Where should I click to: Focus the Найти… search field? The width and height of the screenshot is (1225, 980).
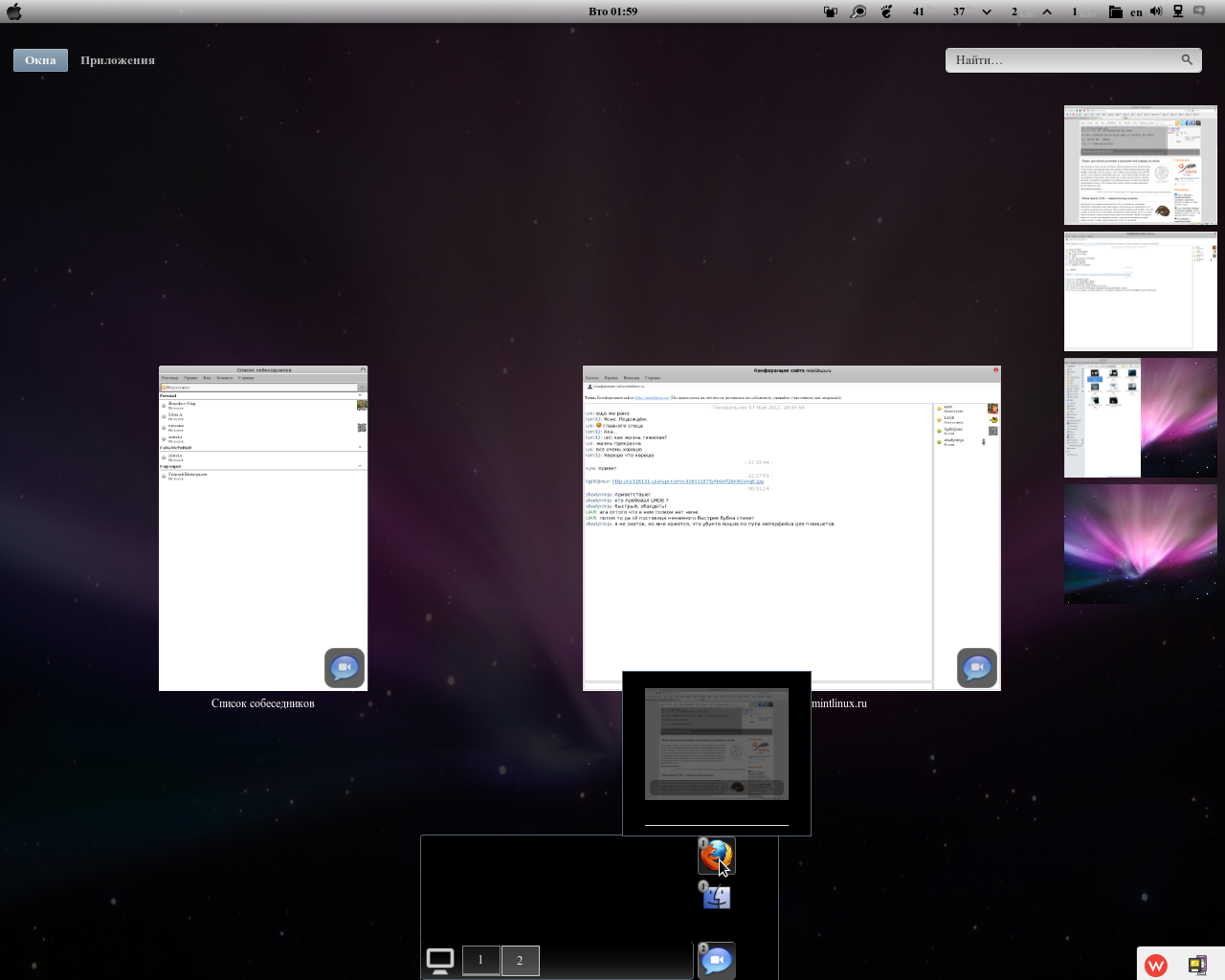pyautogui.click(x=1073, y=60)
